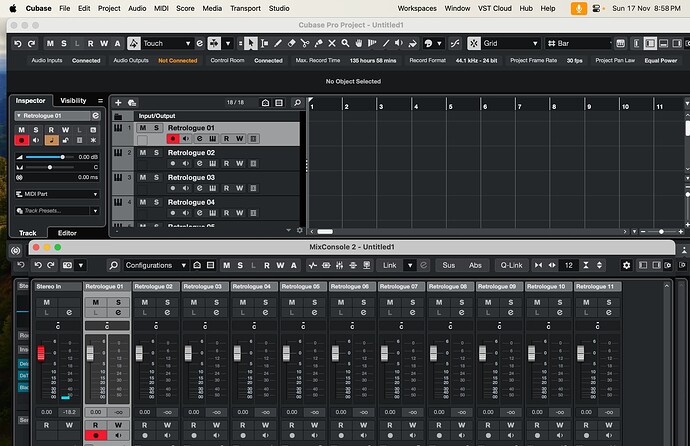Open the Project menu
This screenshot has height=446, width=690.
click(109, 8)
